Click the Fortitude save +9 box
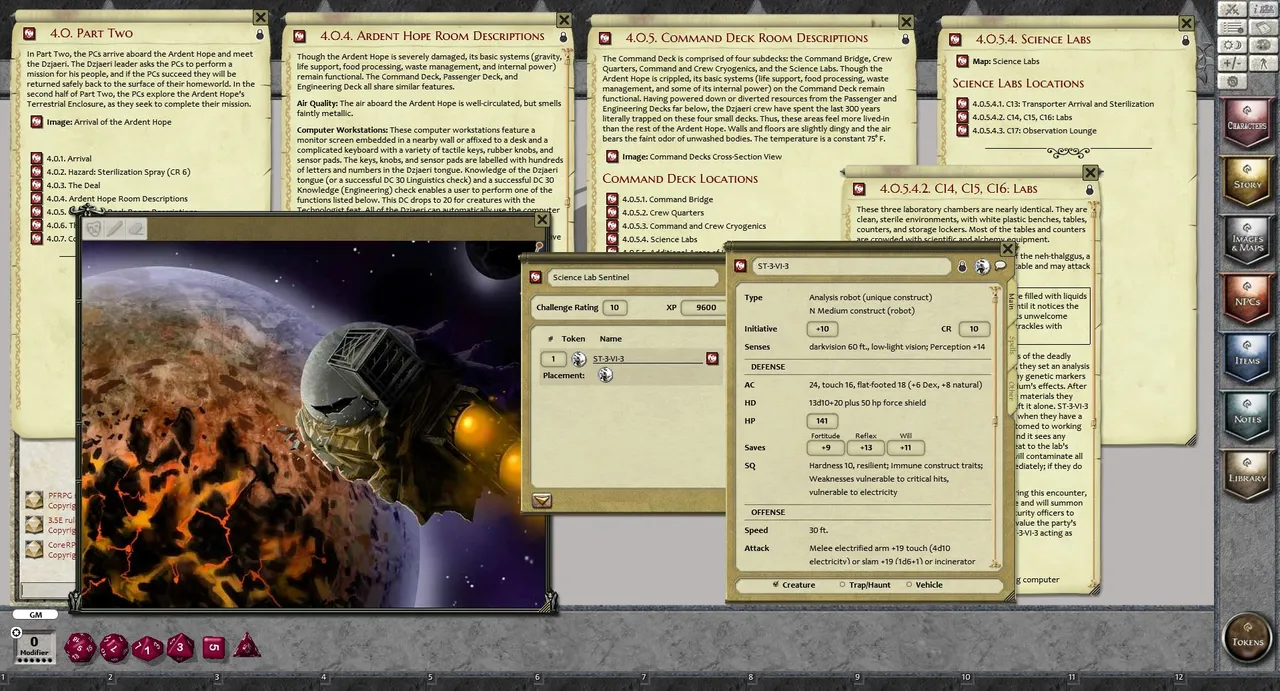This screenshot has height=691, width=1280. (x=826, y=448)
